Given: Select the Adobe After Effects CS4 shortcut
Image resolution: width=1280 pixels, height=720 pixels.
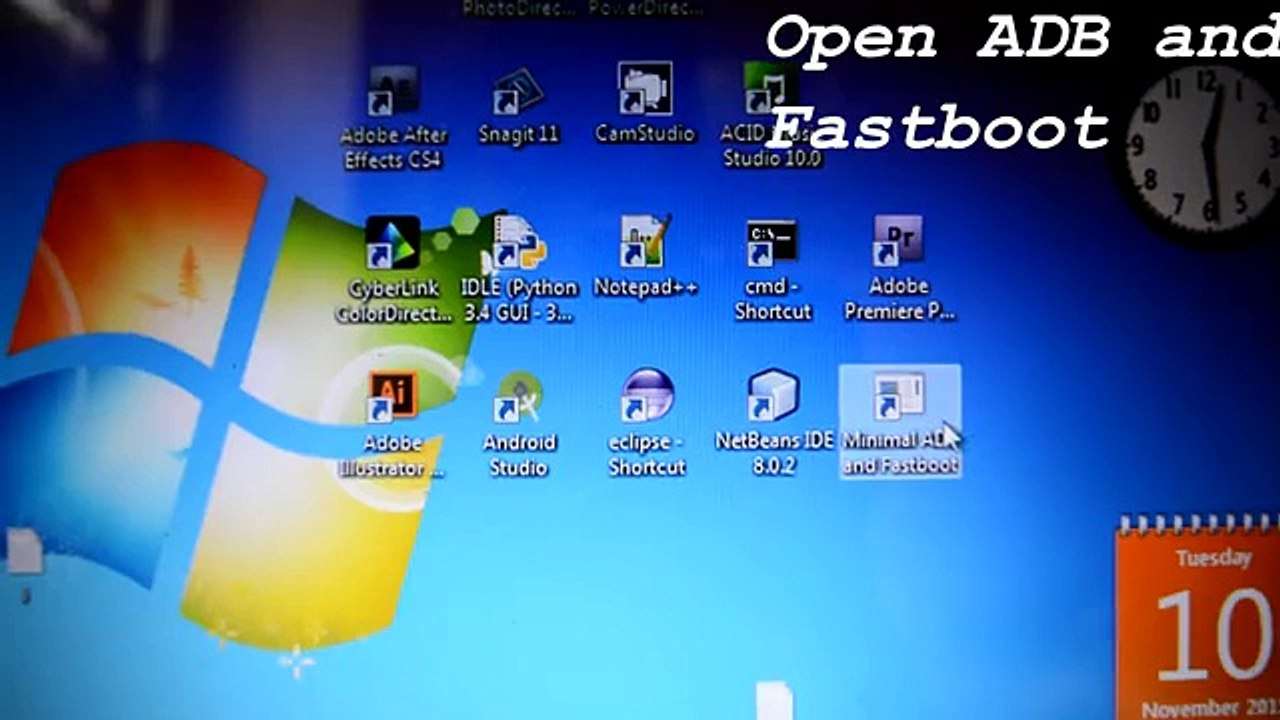Looking at the screenshot, I should (x=393, y=117).
